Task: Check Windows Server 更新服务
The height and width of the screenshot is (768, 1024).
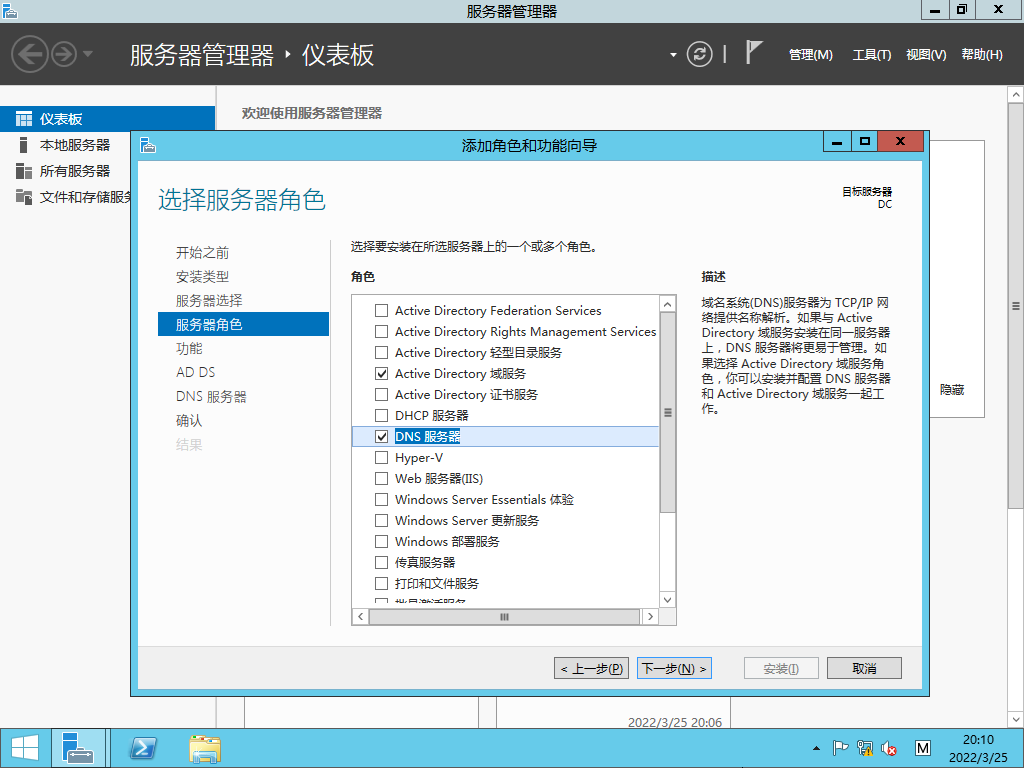Action: (x=381, y=520)
